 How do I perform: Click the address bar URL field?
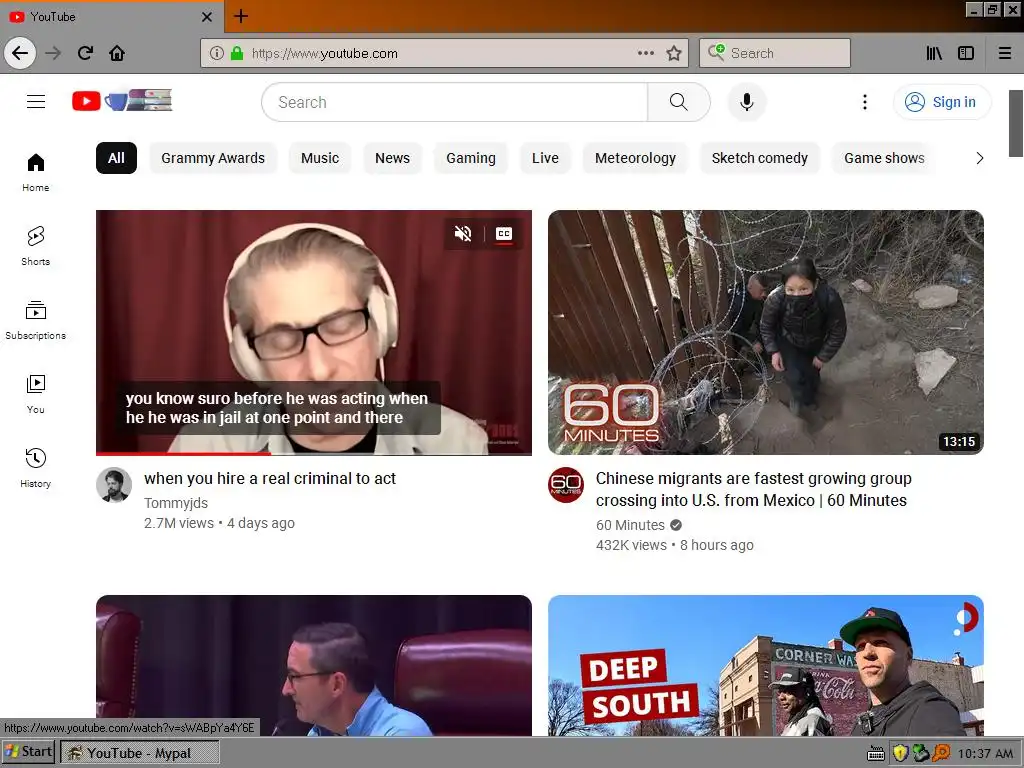444,54
